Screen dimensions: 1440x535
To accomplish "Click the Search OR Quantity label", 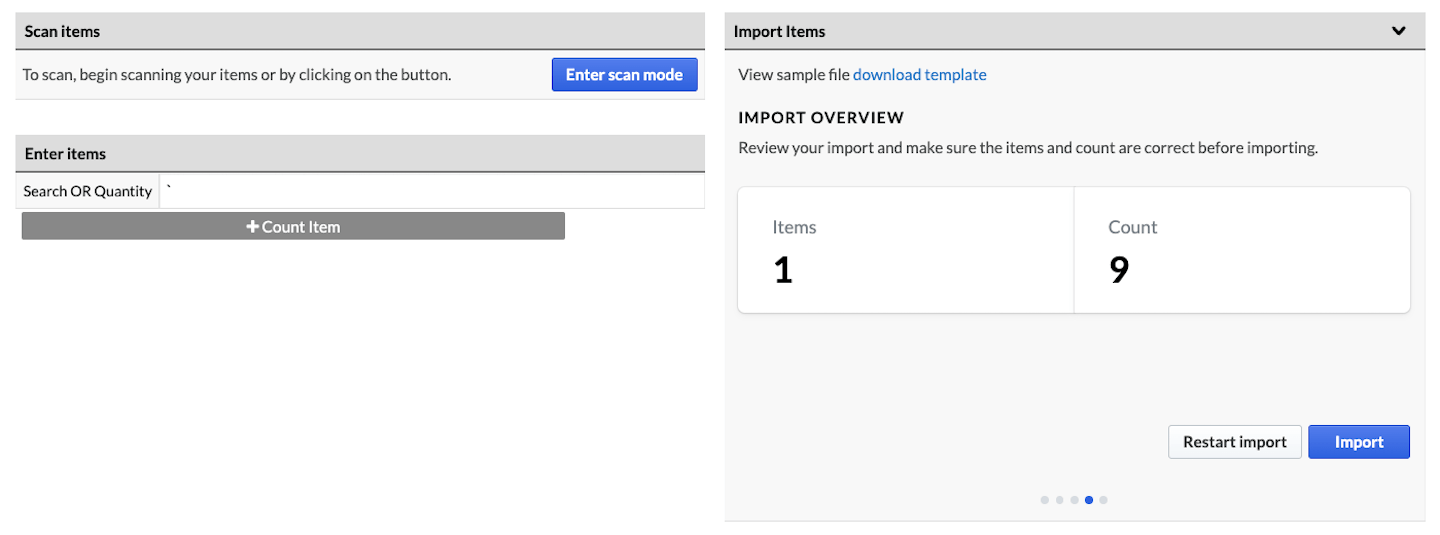I will point(88,191).
